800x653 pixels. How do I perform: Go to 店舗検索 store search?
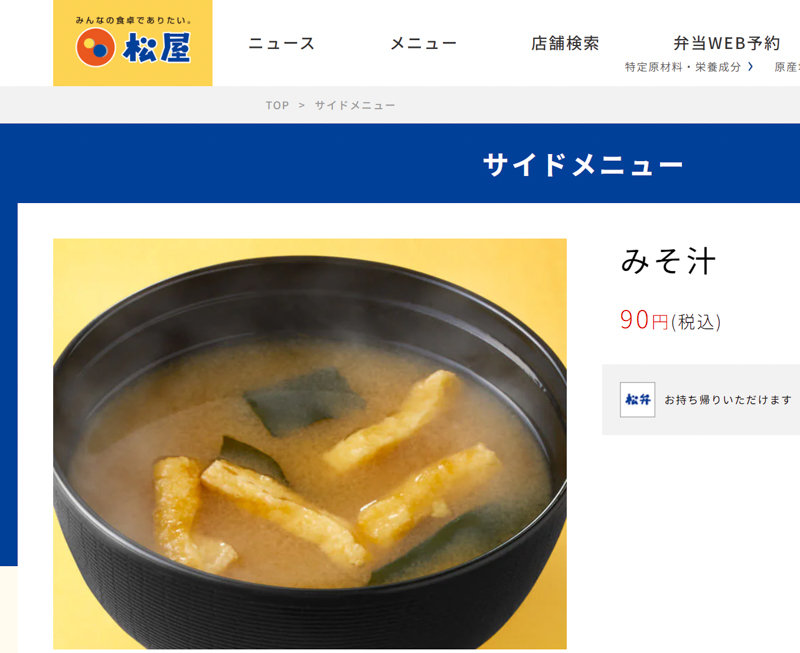pyautogui.click(x=565, y=43)
